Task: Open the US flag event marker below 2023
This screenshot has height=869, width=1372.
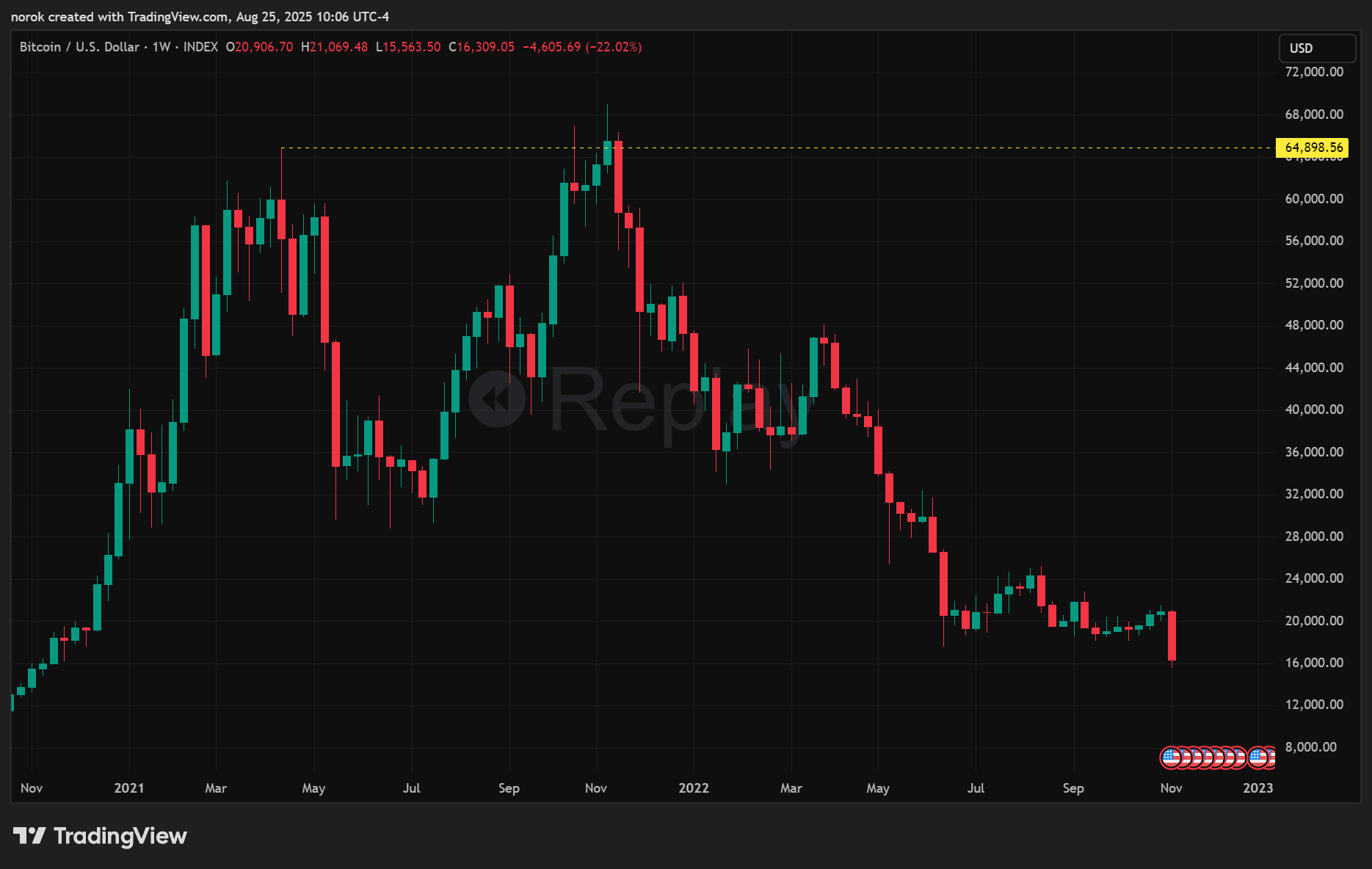Action: coord(1258,757)
